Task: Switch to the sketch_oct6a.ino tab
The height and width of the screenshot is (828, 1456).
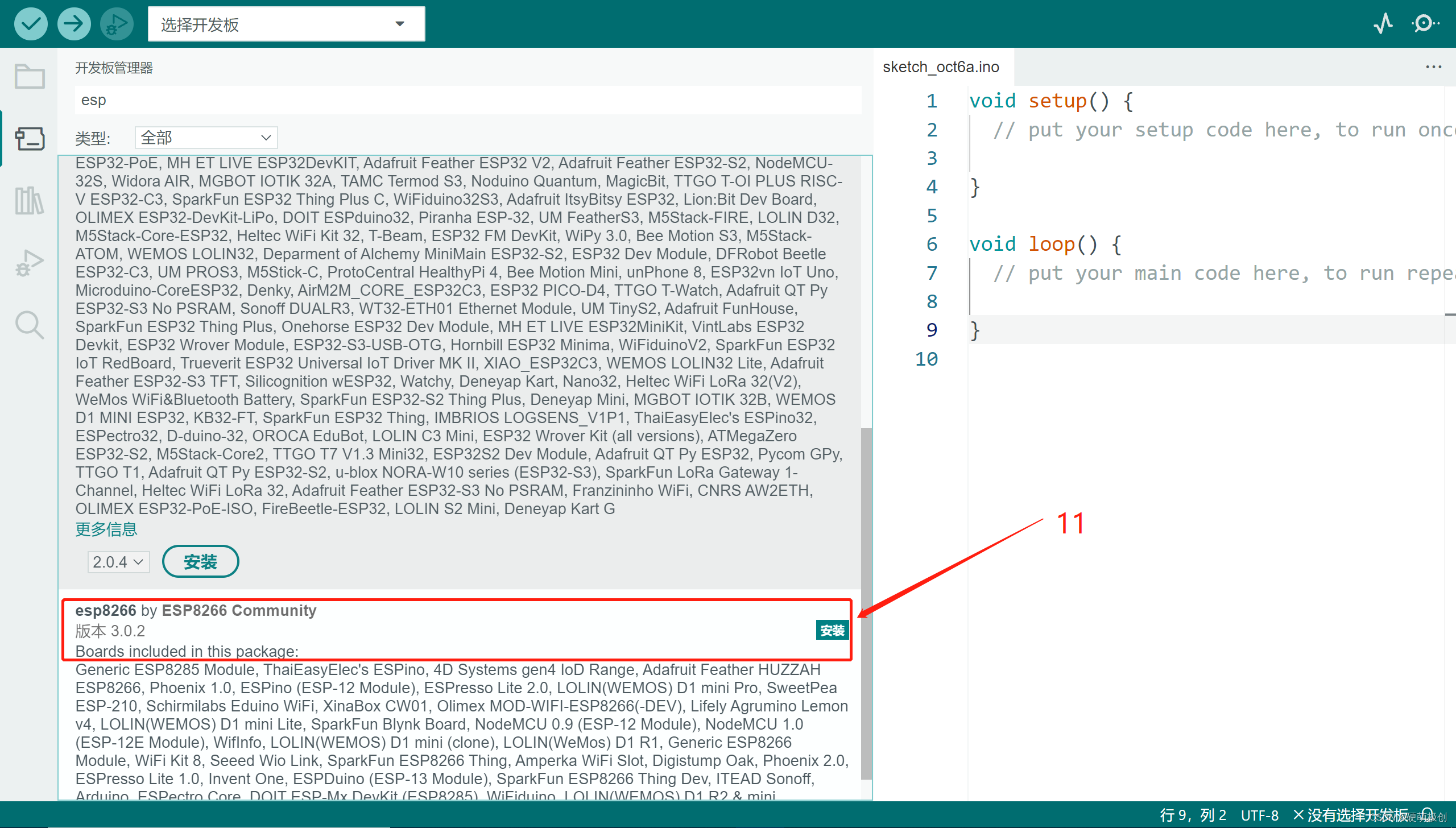Action: click(941, 67)
